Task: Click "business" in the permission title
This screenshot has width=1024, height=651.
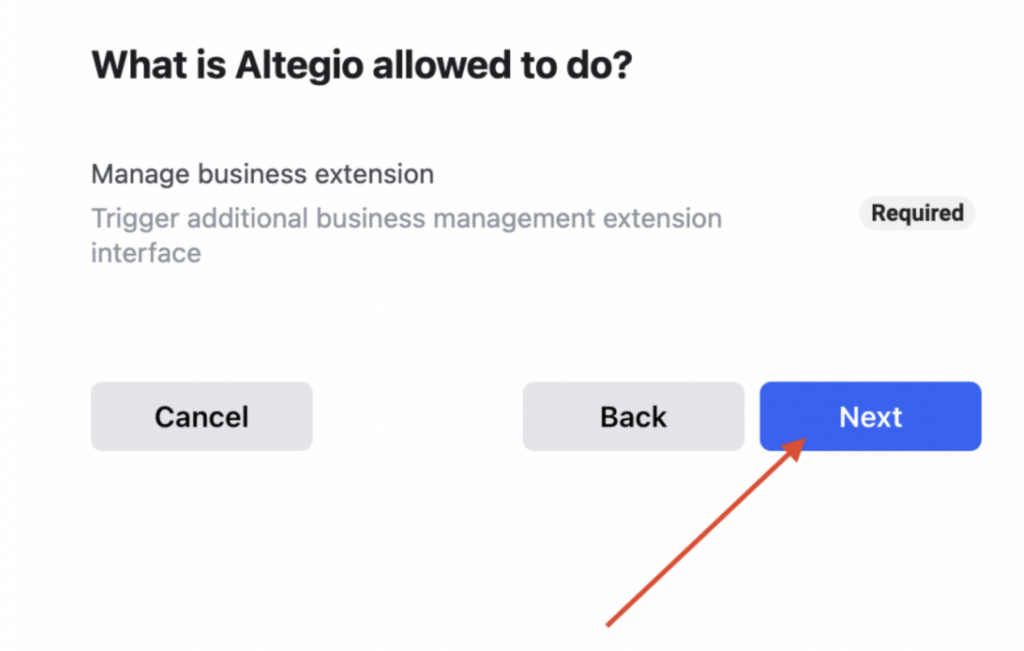Action: (252, 174)
